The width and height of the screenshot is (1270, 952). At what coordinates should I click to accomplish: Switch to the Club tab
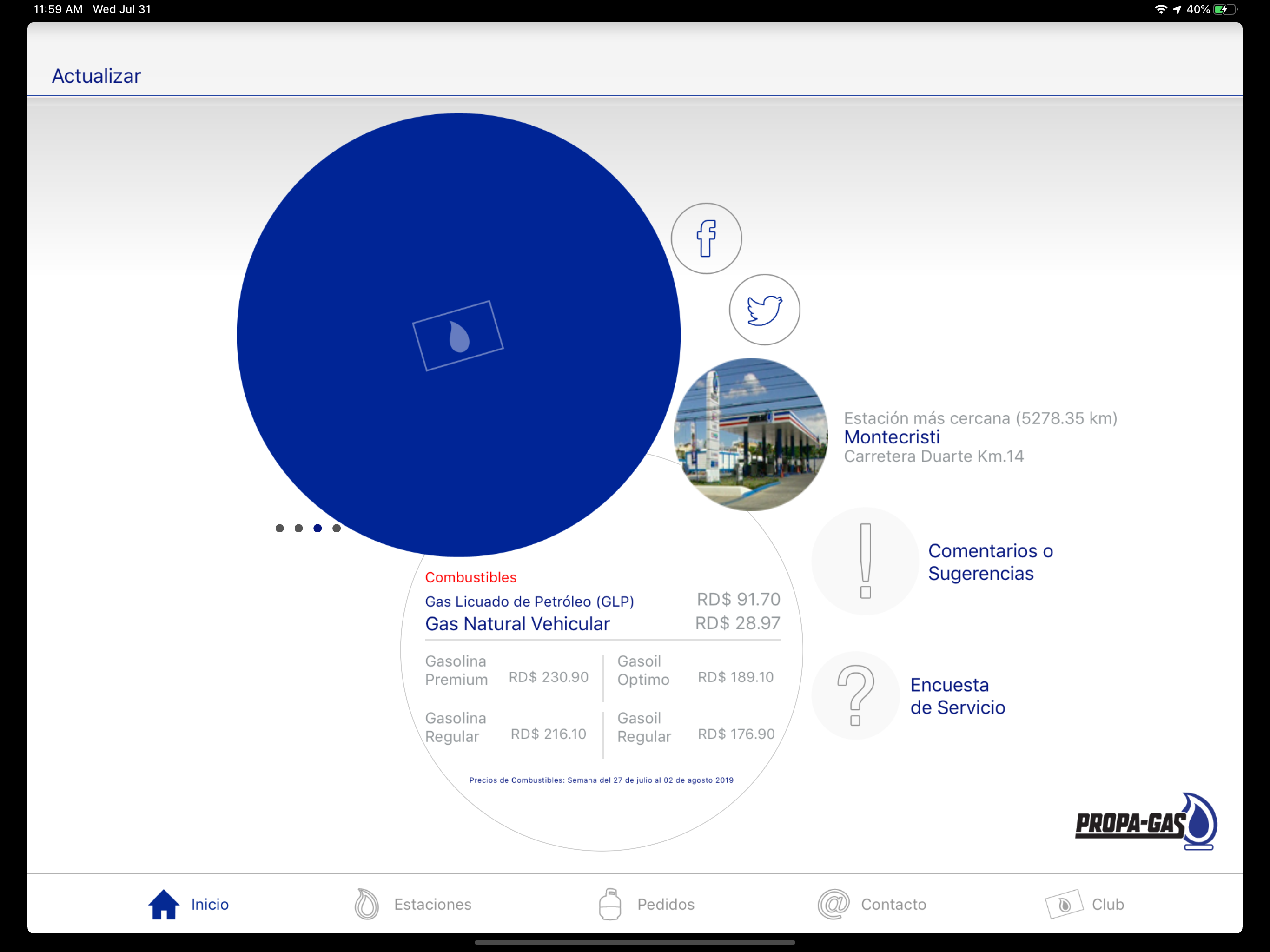pyautogui.click(x=1084, y=904)
